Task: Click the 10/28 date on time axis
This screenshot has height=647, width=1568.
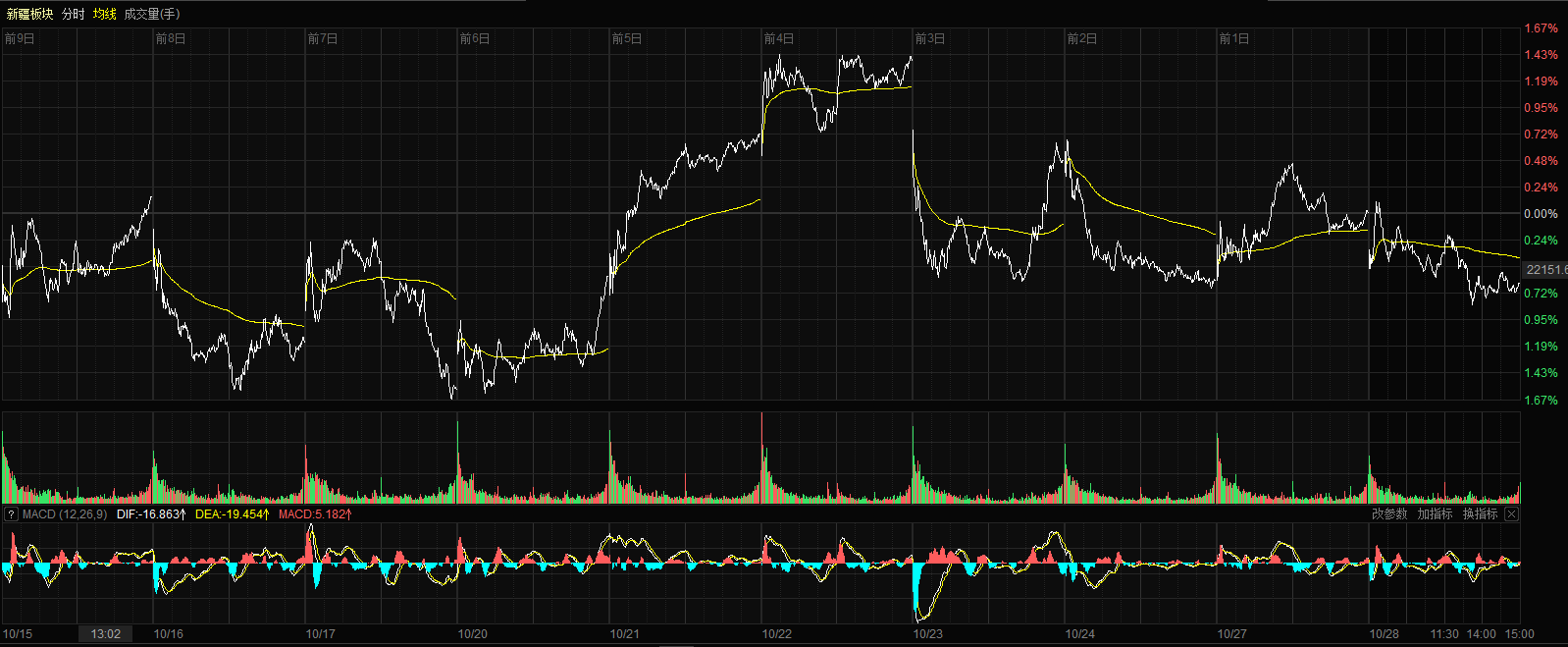Action: click(1385, 634)
